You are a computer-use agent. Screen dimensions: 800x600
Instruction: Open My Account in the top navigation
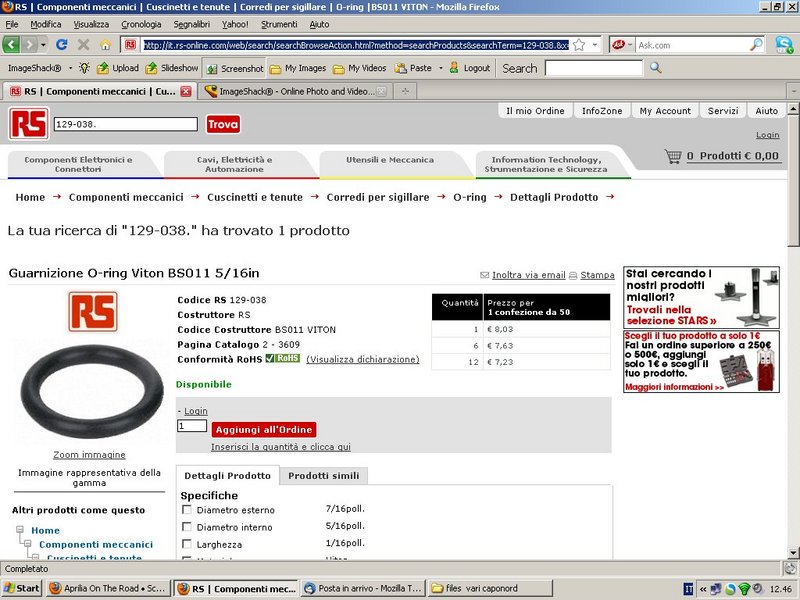pos(665,111)
